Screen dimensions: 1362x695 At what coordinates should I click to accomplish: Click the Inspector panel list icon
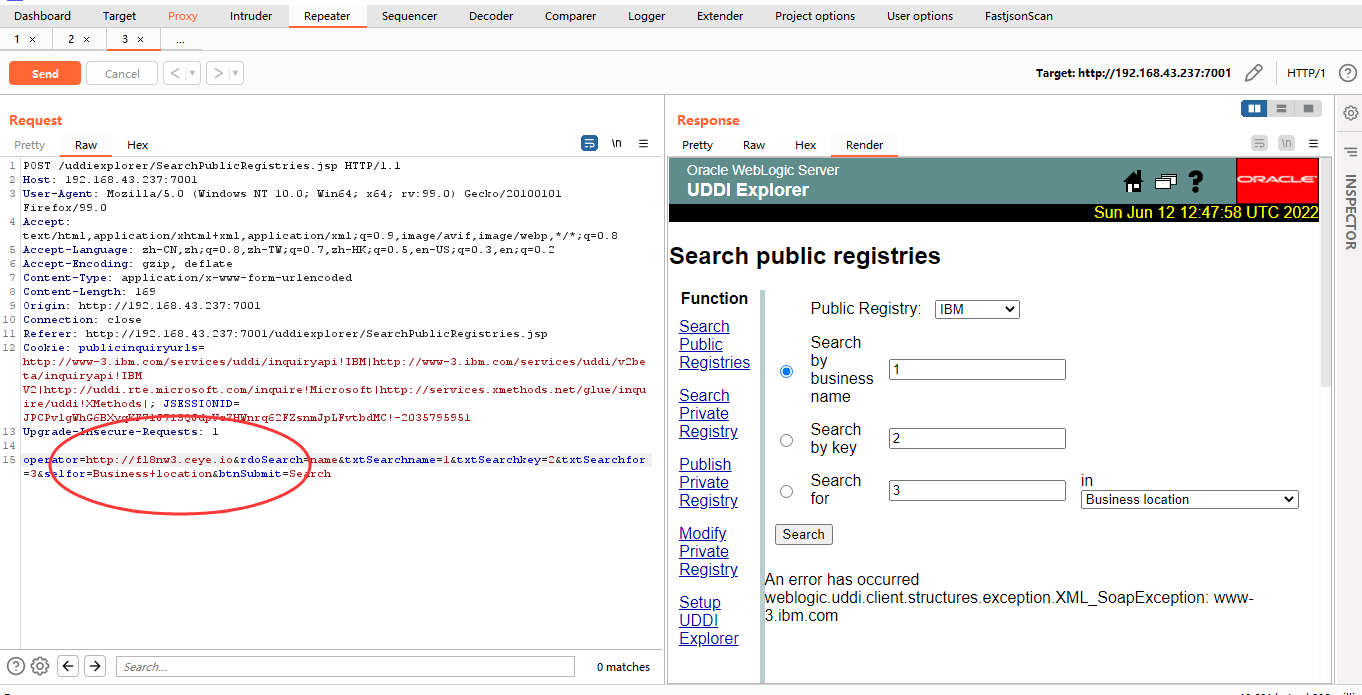coord(1350,151)
